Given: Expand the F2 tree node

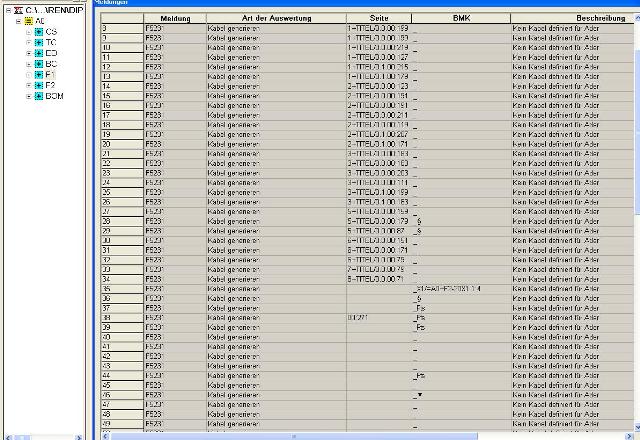Looking at the screenshot, I should tap(29, 86).
